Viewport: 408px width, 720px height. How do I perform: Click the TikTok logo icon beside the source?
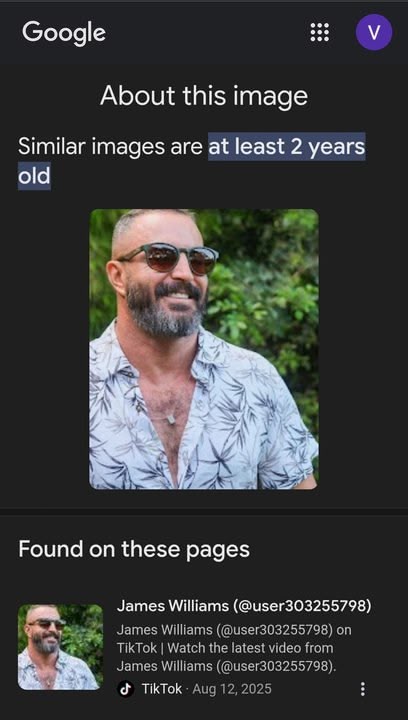(x=125, y=689)
